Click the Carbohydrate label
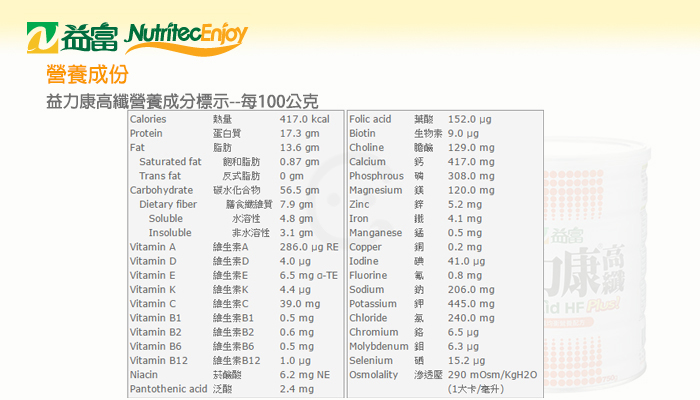The image size is (700, 400). tap(161, 190)
